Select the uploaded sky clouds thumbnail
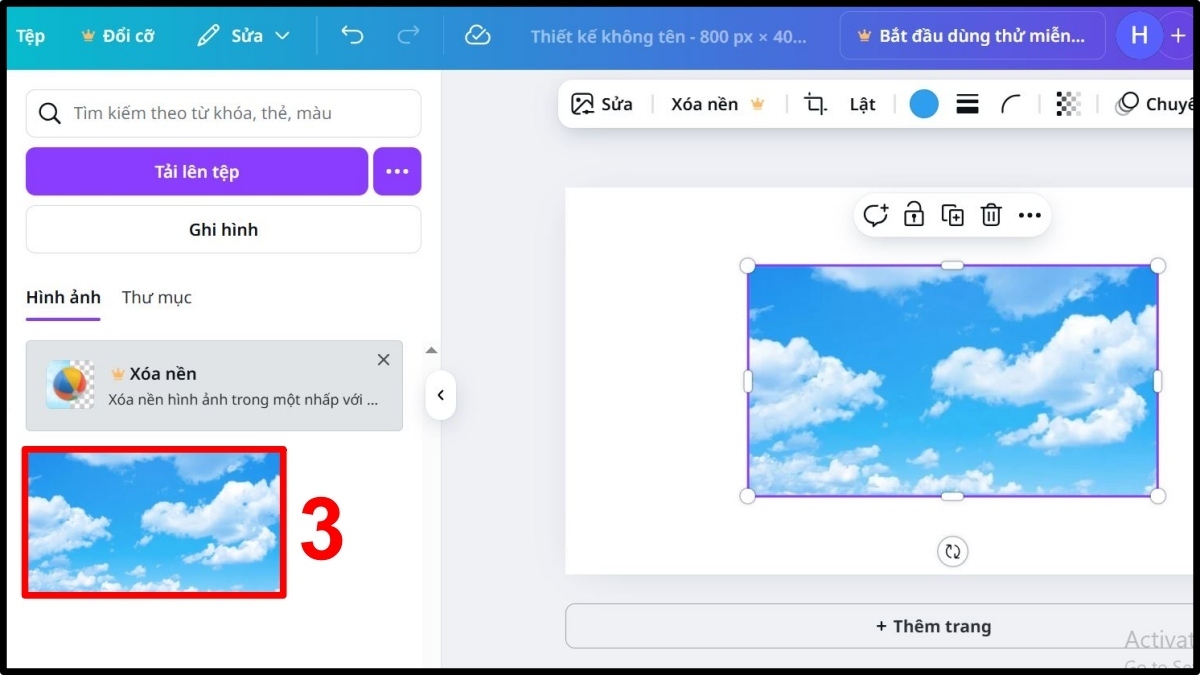 (154, 522)
